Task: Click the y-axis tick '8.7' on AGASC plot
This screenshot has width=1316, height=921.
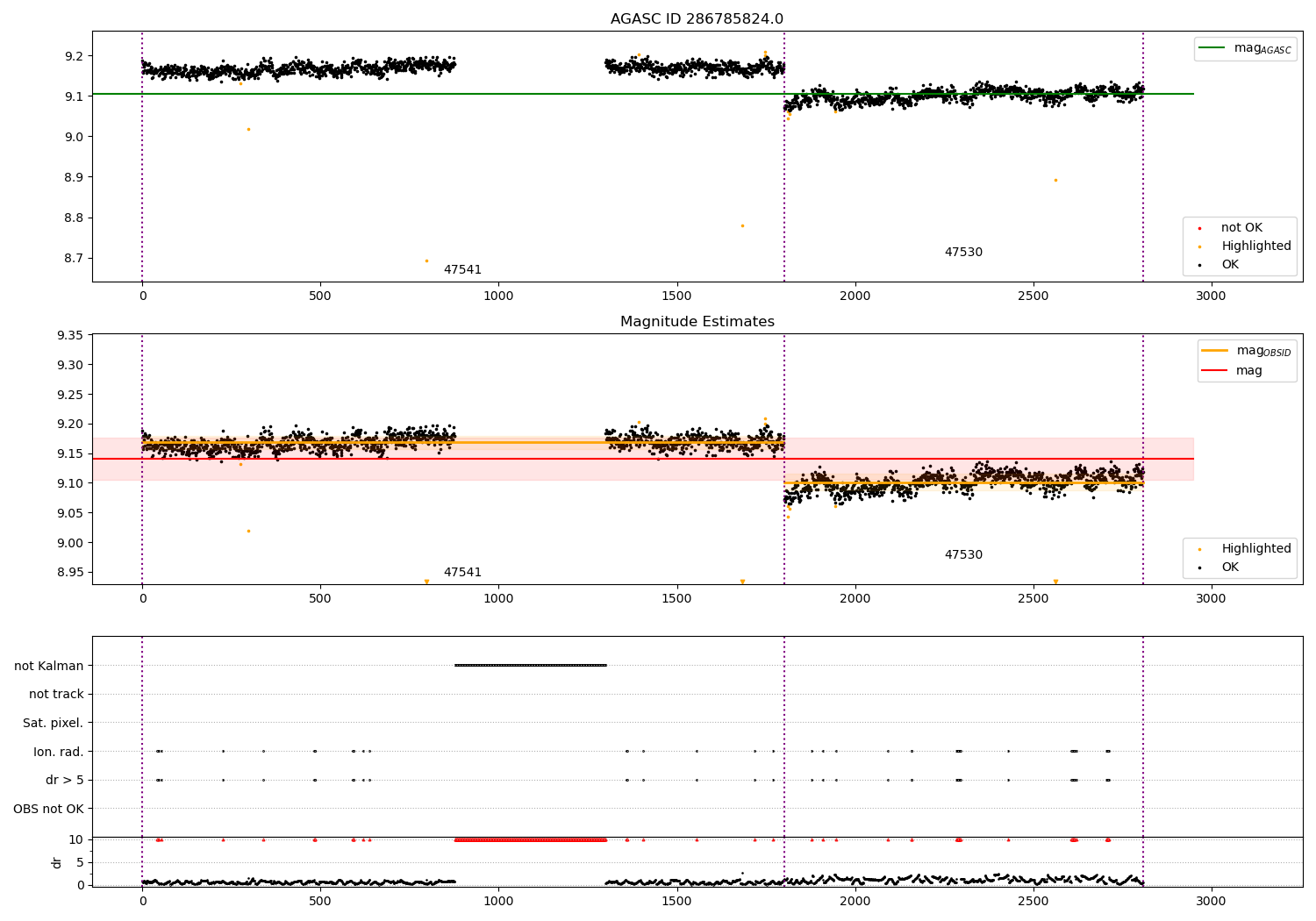Action: (74, 259)
